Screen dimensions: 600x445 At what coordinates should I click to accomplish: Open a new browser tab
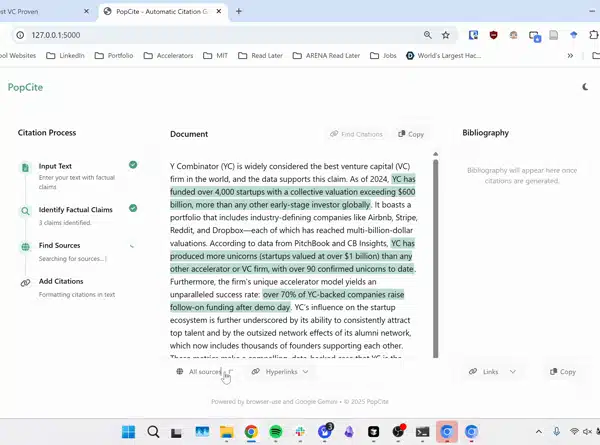(239, 11)
